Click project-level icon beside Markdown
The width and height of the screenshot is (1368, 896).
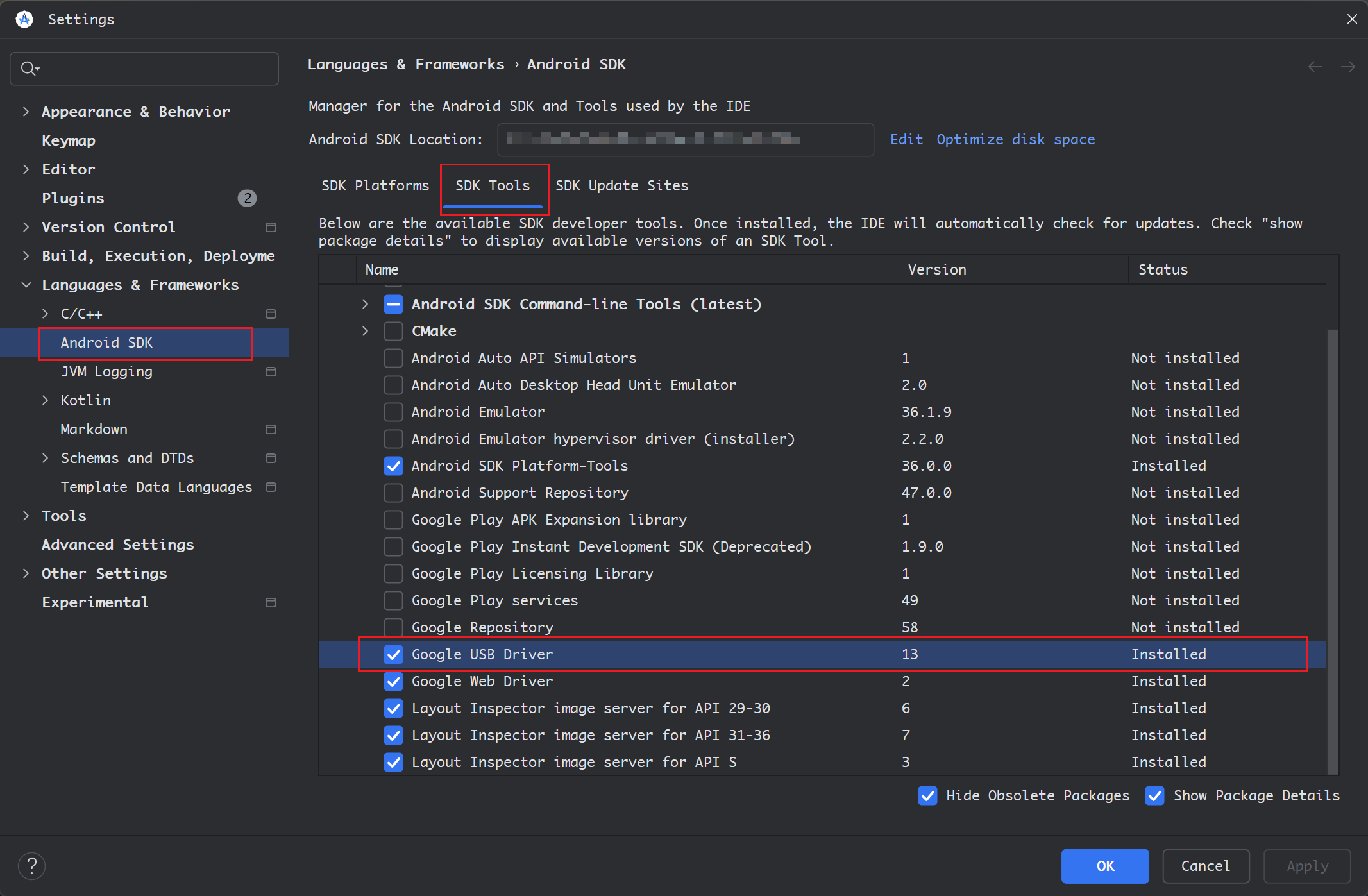pos(271,429)
